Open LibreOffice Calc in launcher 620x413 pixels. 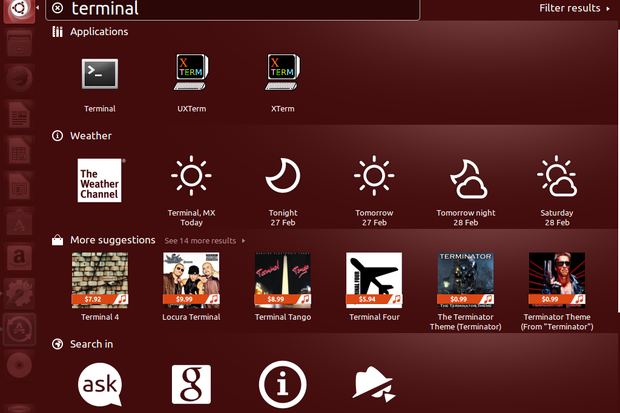coord(19,150)
